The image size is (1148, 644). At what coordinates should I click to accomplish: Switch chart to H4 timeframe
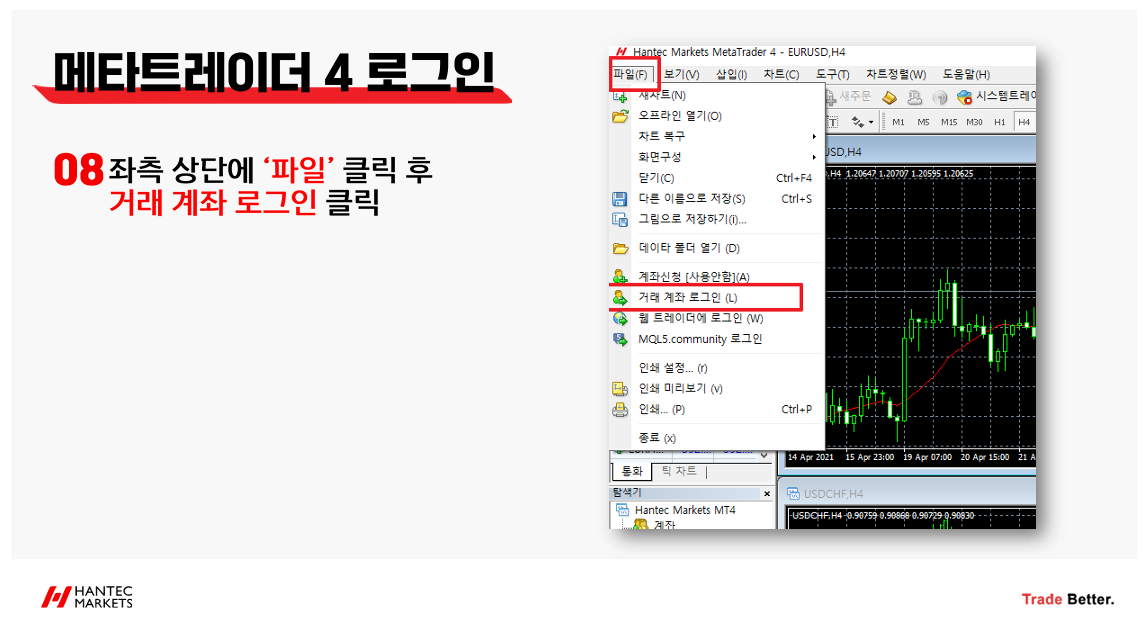pyautogui.click(x=1024, y=122)
